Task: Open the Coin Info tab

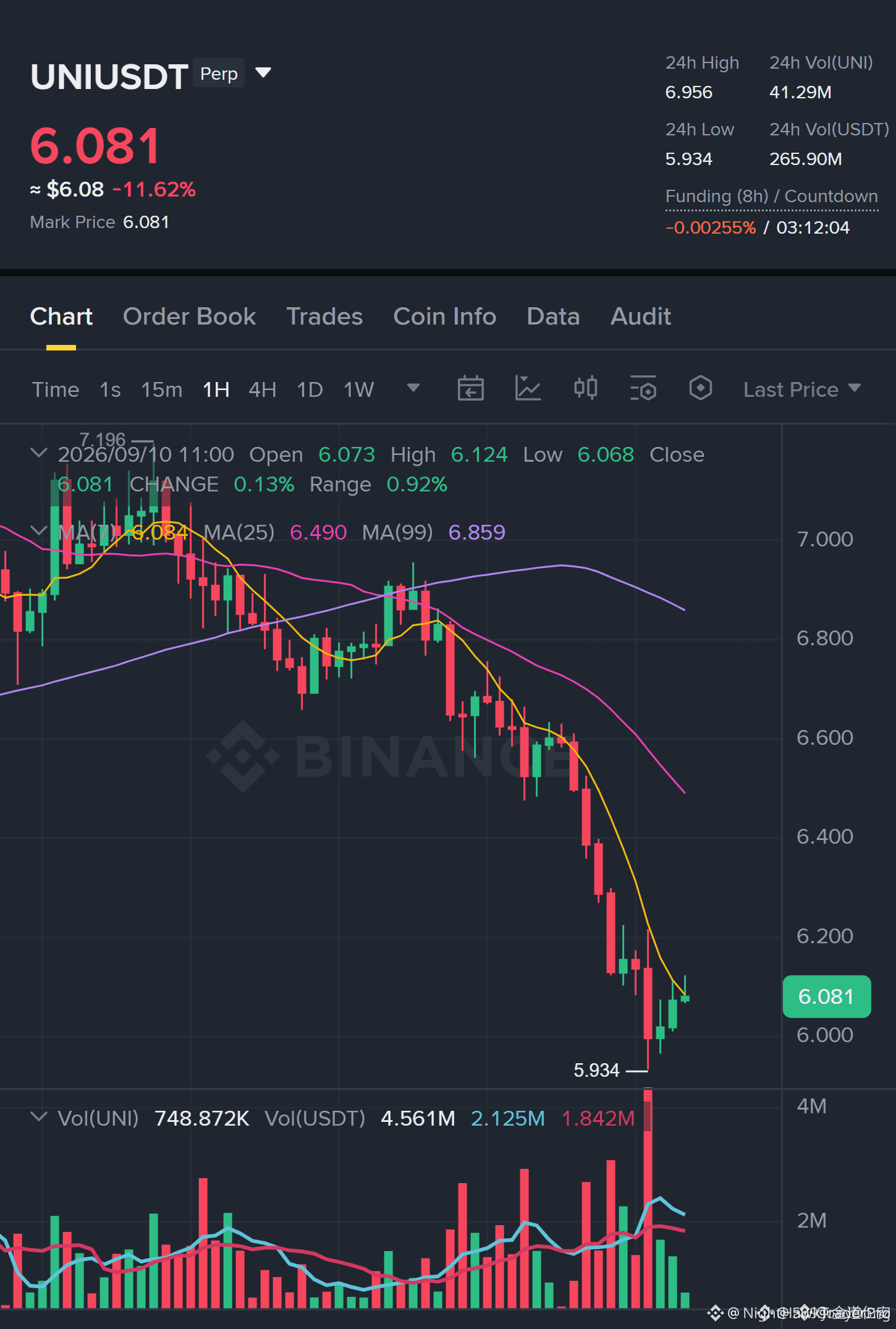Action: [445, 316]
